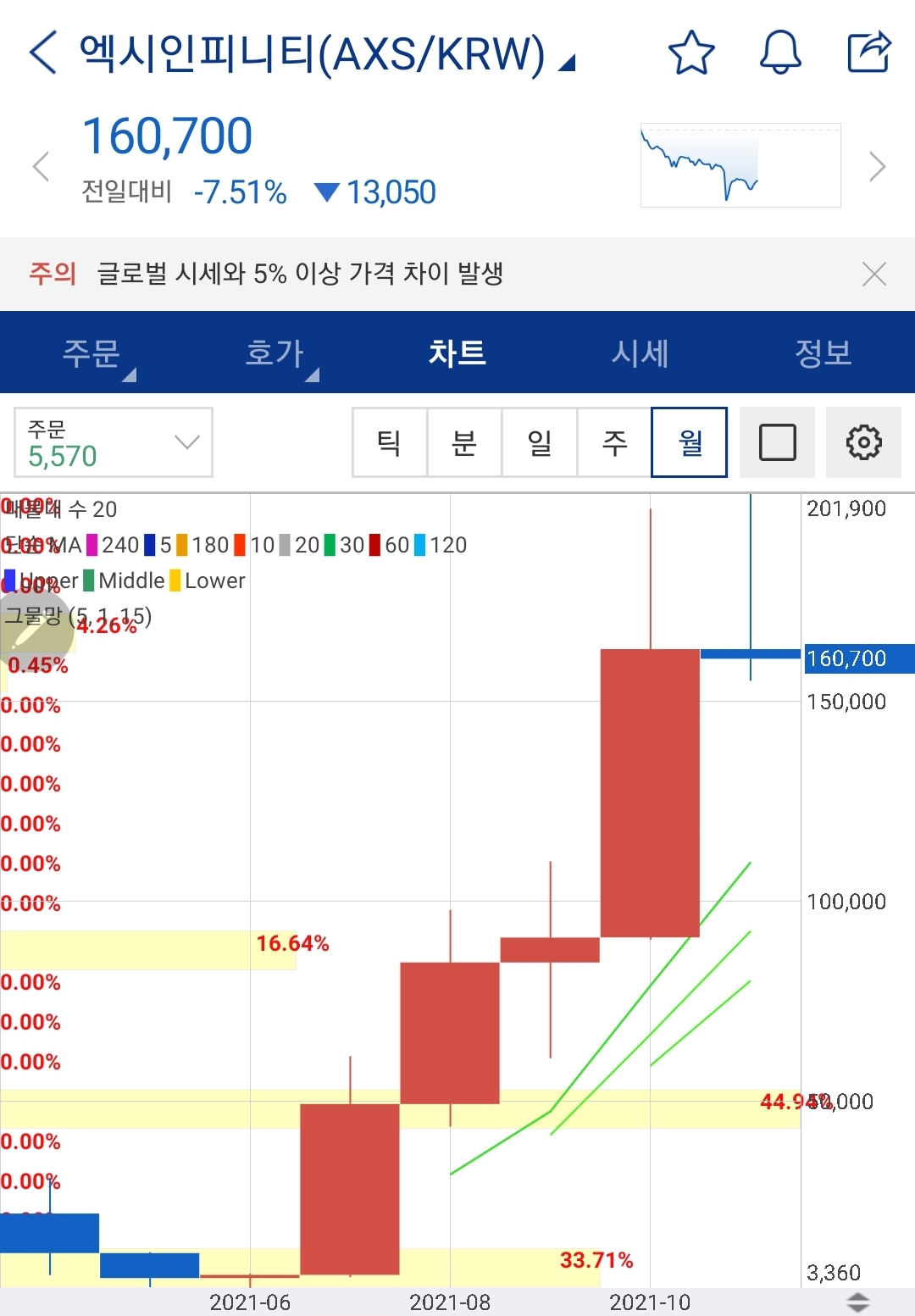The height and width of the screenshot is (1316, 915).
Task: Tap the 2021-06 date axis label
Action: [x=250, y=1302]
